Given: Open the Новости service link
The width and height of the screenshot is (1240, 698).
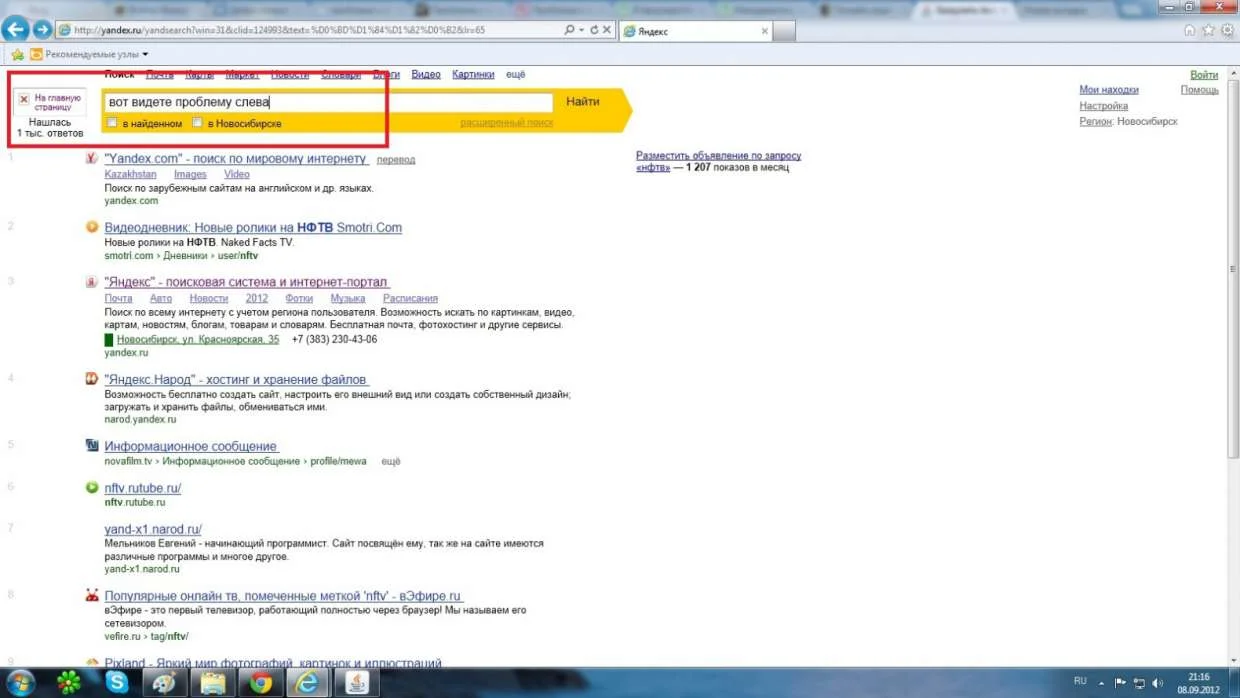Looking at the screenshot, I should coord(290,75).
